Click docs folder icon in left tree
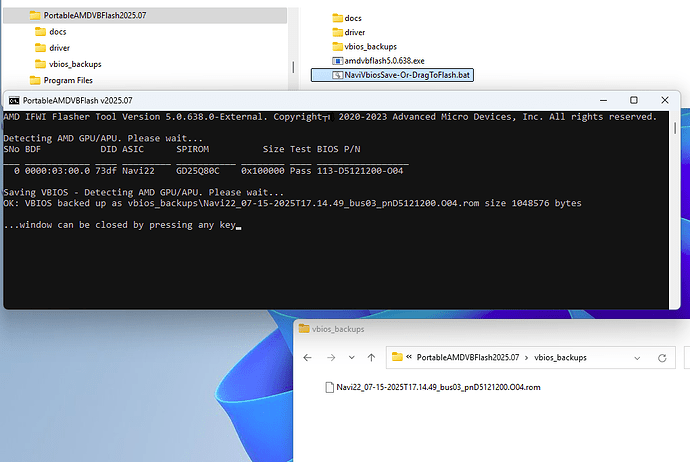690x462 pixels. click(40, 32)
